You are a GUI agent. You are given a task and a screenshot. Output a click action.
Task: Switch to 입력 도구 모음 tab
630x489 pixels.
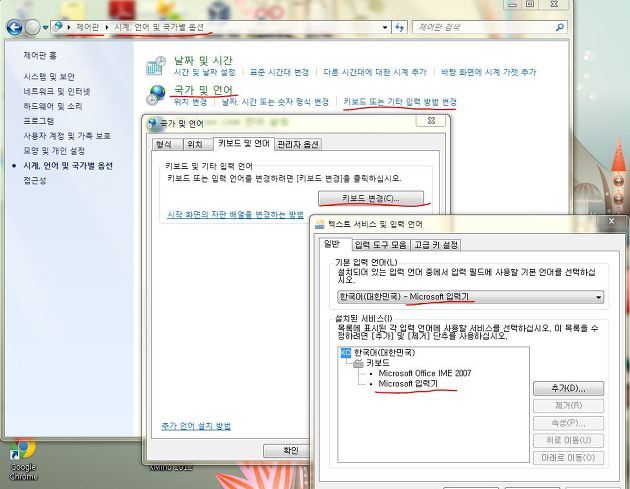380,245
